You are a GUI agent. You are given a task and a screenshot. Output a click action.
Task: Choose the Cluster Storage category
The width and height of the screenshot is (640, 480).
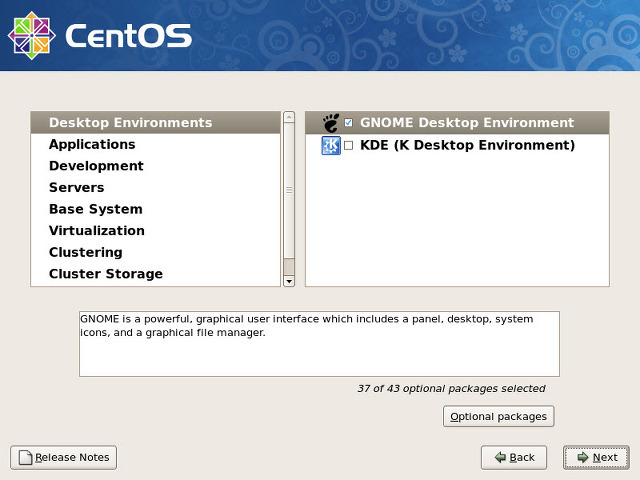(156, 274)
